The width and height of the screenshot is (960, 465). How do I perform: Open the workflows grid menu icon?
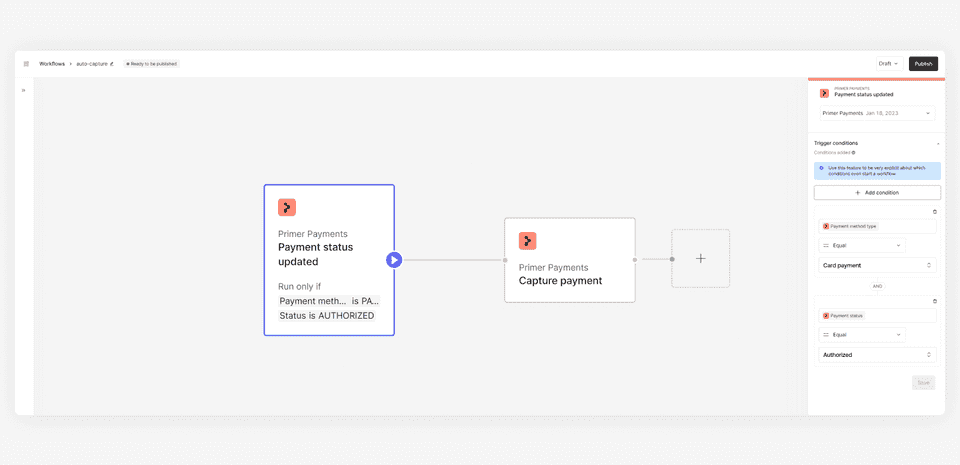26,64
